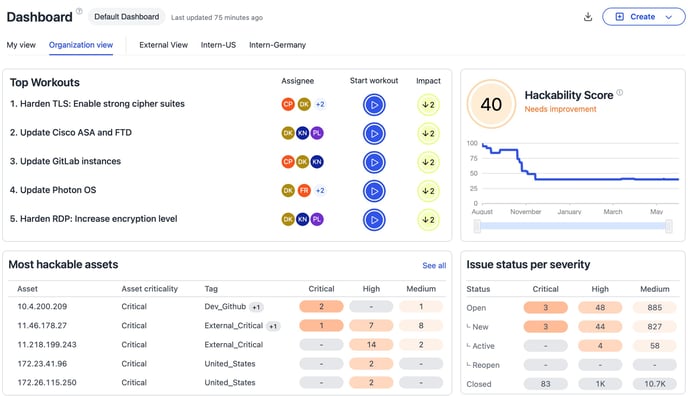Screen dimensions: 688x396
Task: Click Closed critical issues count 83
Action: tap(545, 384)
